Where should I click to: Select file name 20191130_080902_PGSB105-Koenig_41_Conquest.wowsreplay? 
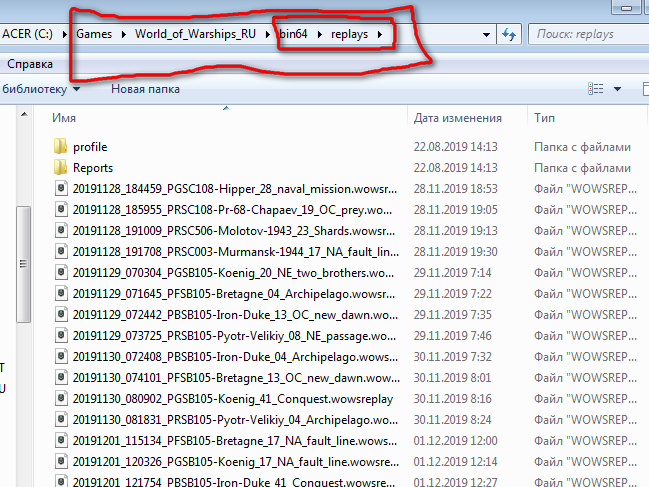pyautogui.click(x=233, y=399)
